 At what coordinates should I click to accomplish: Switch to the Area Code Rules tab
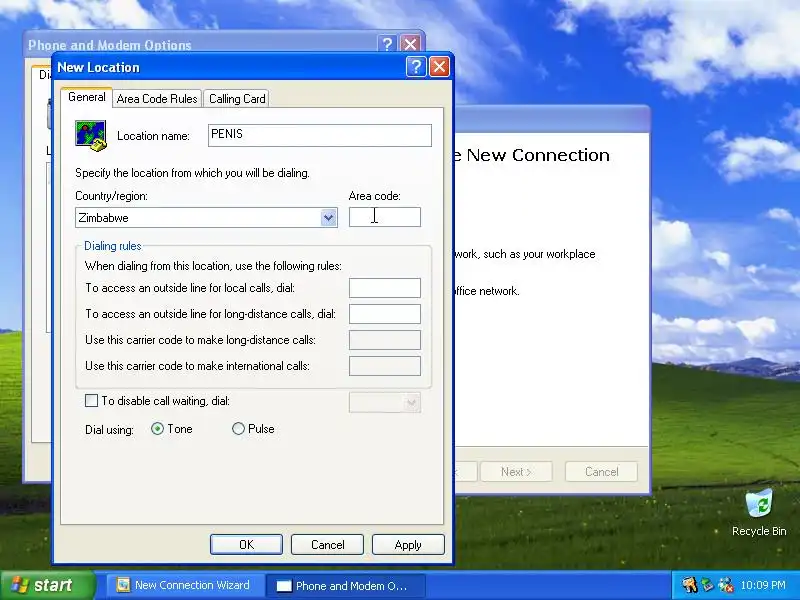tap(157, 98)
